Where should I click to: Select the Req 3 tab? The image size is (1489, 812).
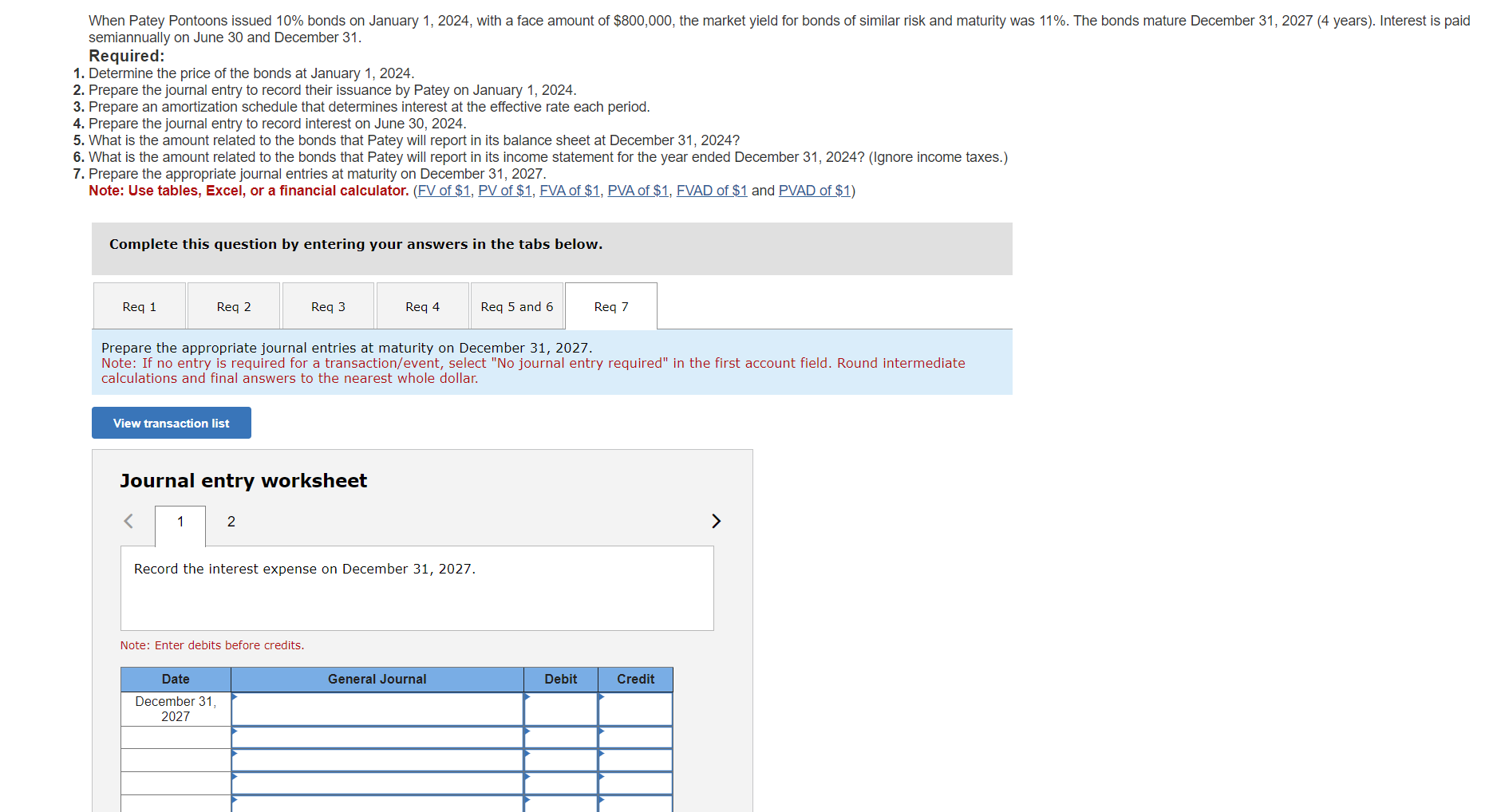pyautogui.click(x=327, y=305)
